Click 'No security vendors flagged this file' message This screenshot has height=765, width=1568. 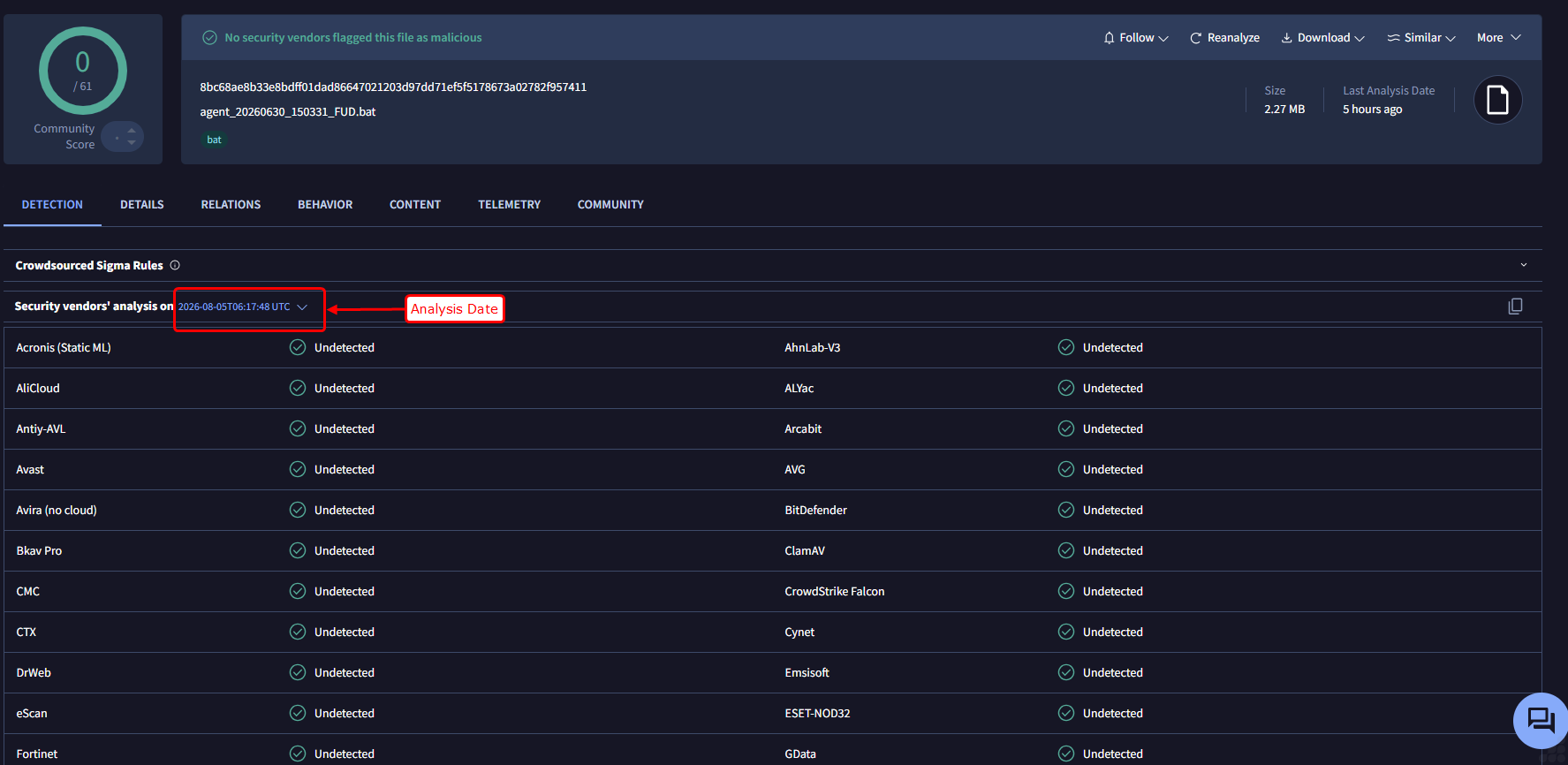(x=353, y=37)
